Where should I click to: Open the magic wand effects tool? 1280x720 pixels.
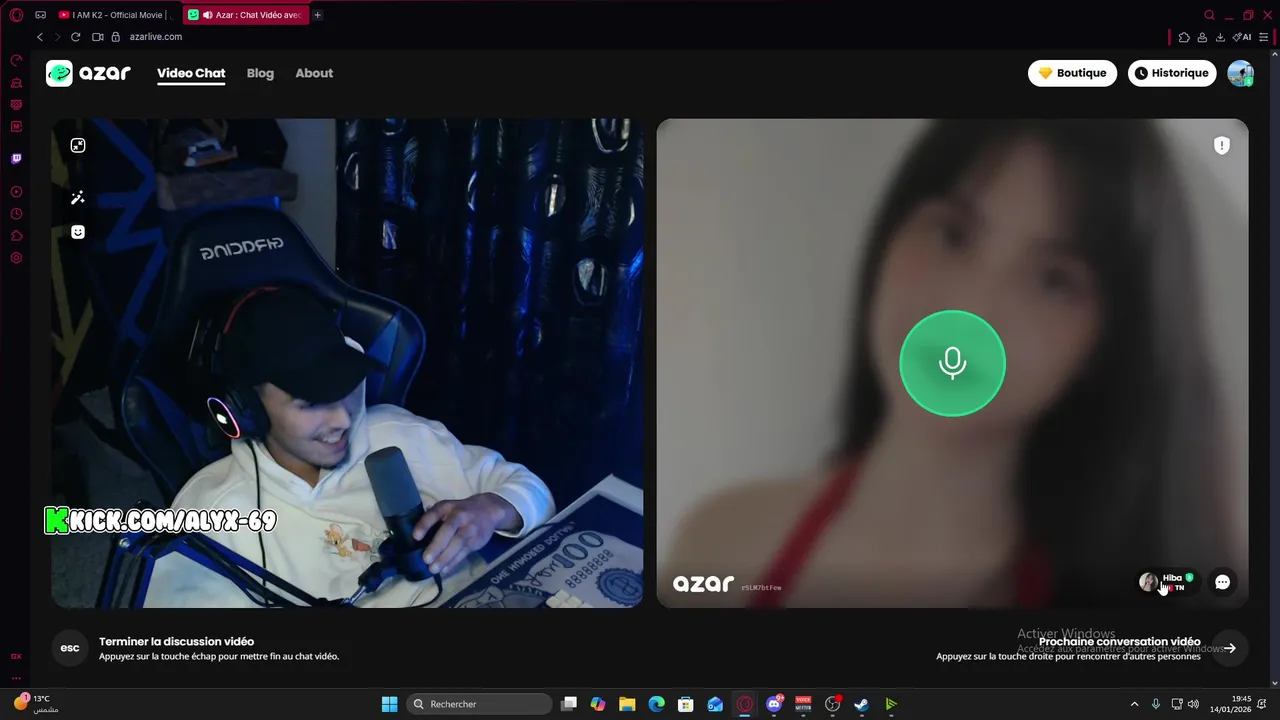tap(78, 198)
